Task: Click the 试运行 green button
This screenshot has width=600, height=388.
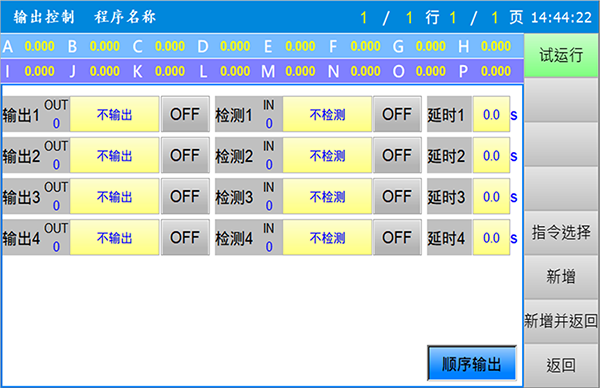Action: [x=561, y=55]
